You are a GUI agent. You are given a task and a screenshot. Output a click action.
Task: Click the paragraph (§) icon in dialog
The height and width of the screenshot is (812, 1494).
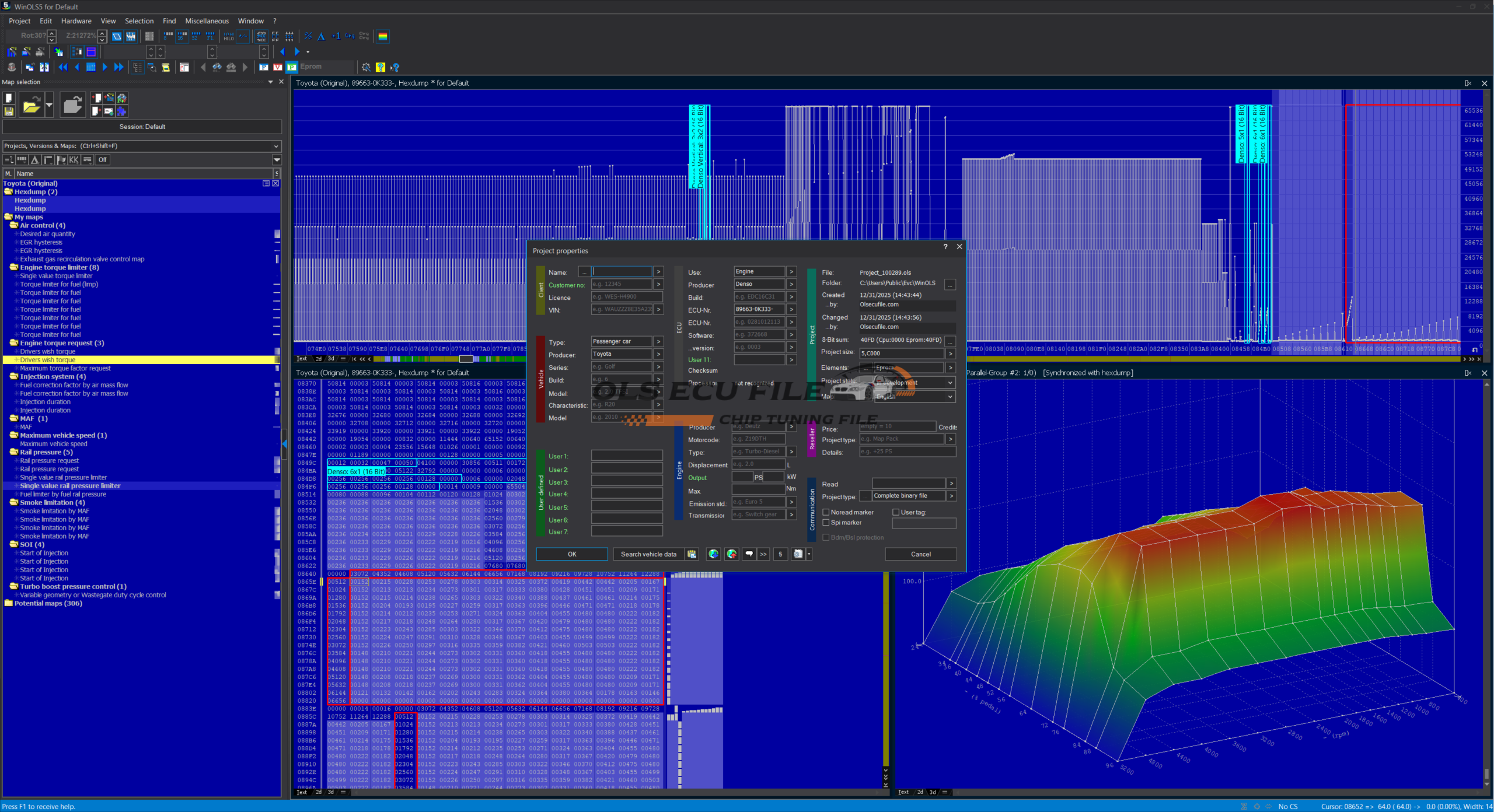click(x=780, y=554)
